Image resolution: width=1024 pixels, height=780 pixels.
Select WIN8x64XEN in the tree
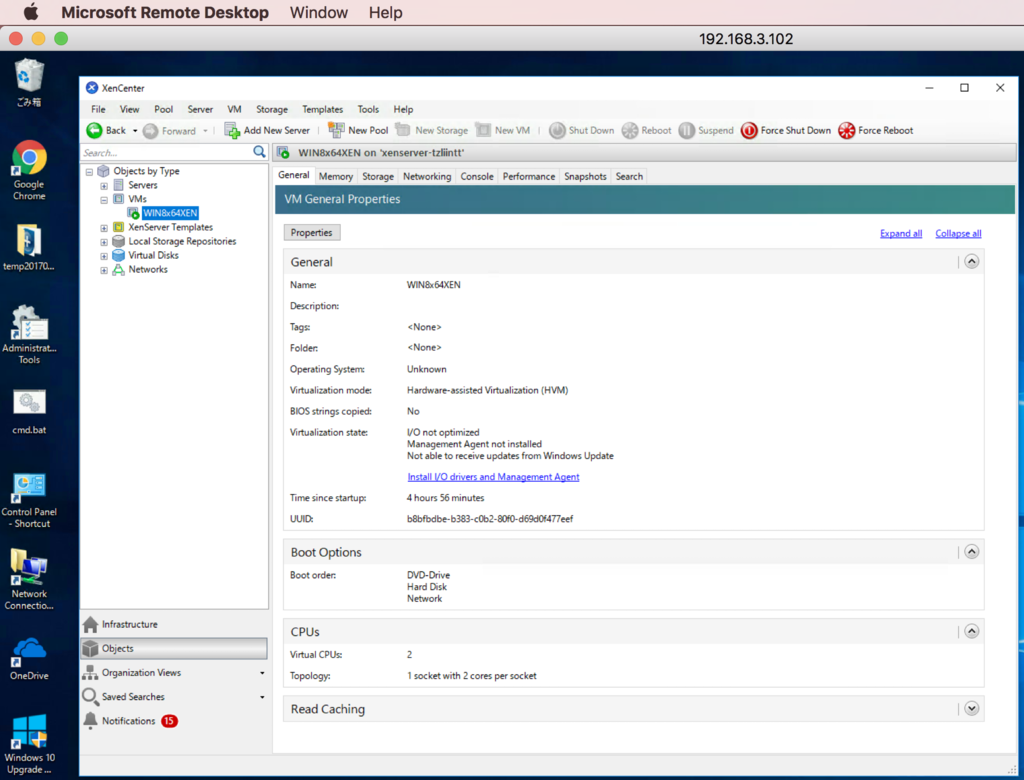170,213
